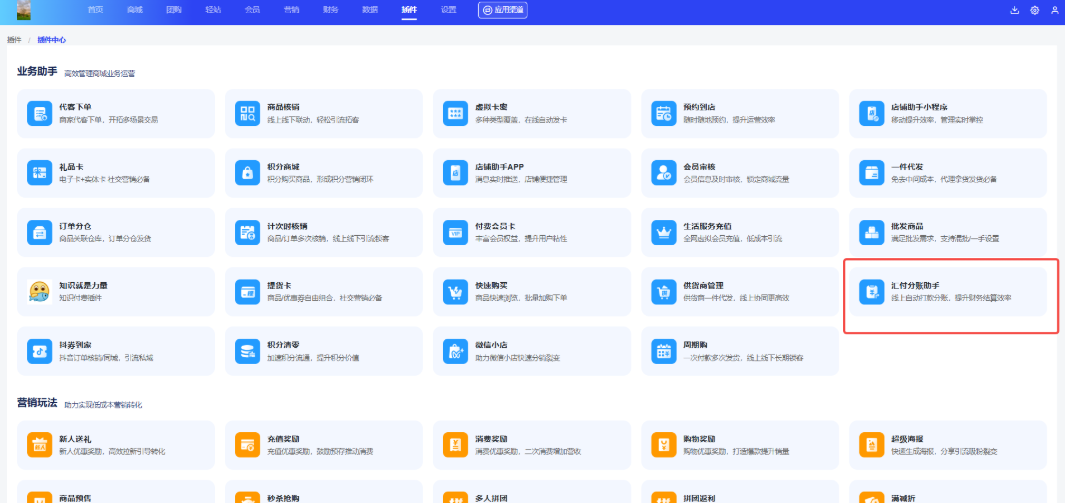
Task: Click the 积分商城 lock bag icon
Action: click(247, 172)
